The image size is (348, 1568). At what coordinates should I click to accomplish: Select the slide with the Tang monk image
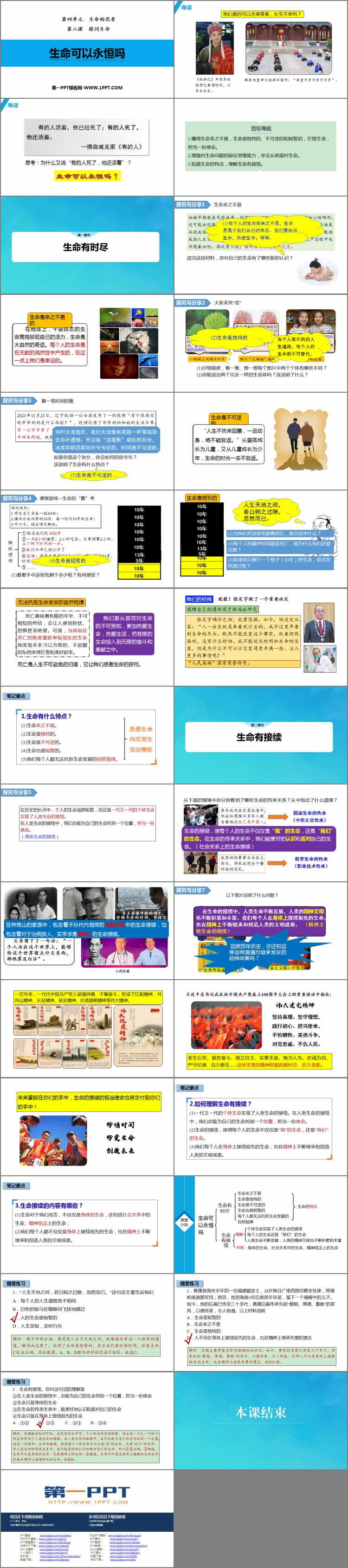click(261, 49)
